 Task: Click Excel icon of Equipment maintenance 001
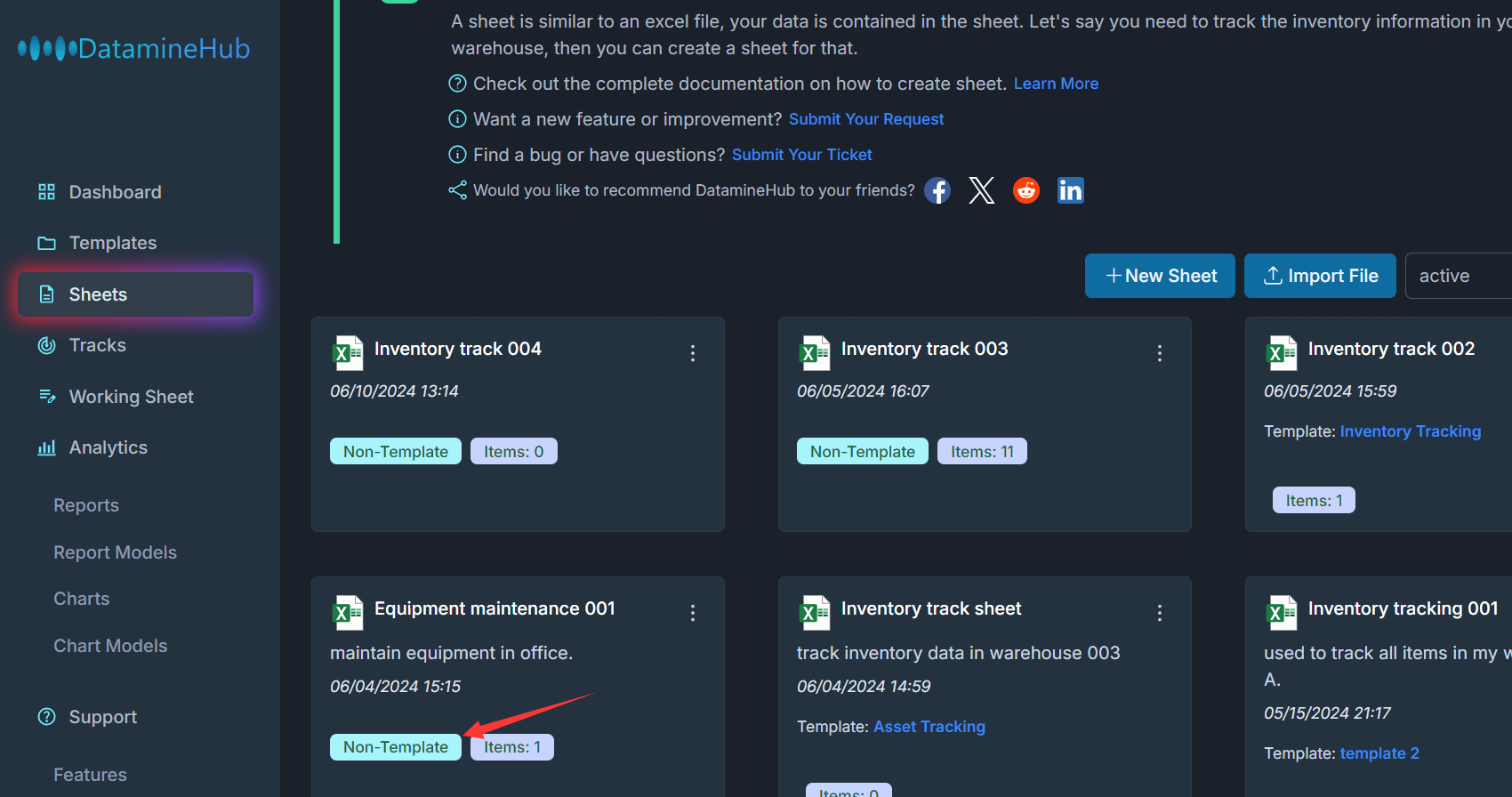[x=348, y=613]
